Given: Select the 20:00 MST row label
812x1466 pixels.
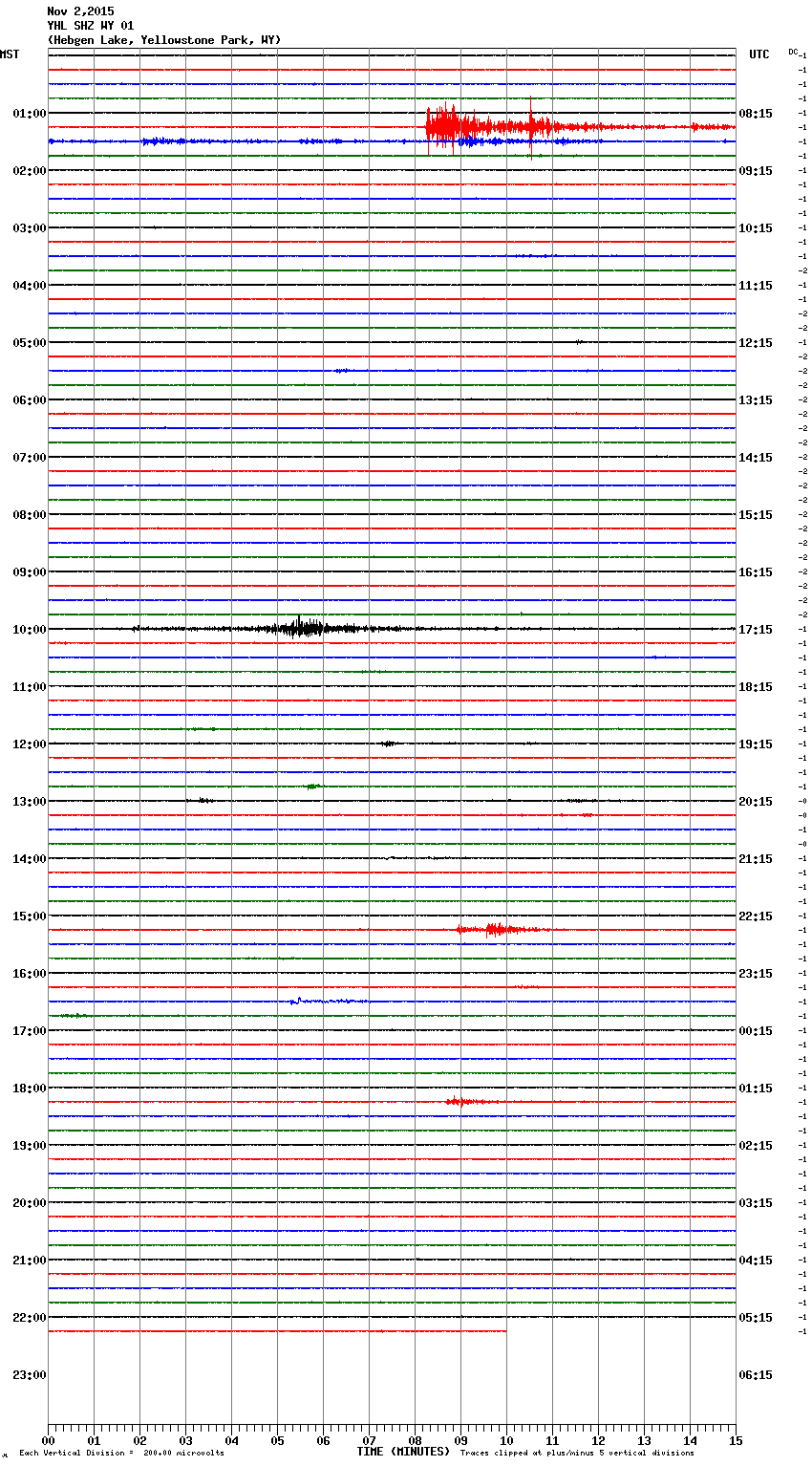Looking at the screenshot, I should pos(30,1203).
